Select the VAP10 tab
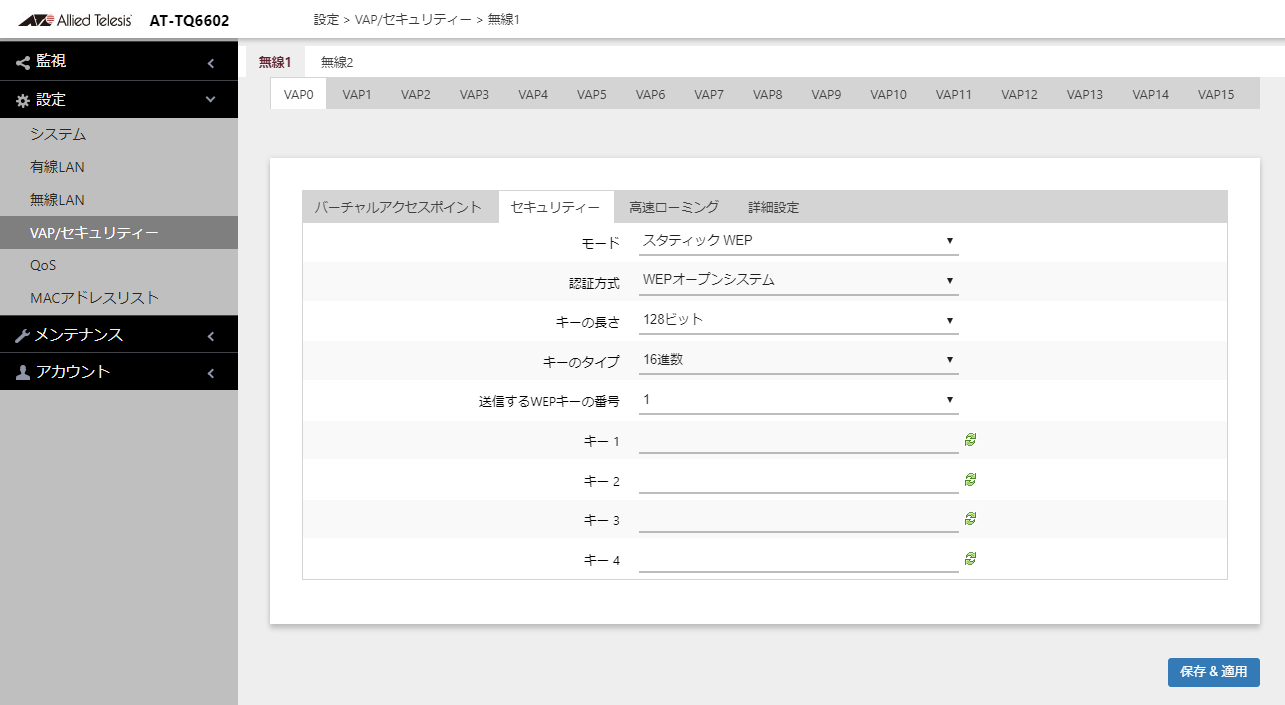This screenshot has width=1285, height=705. pyautogui.click(x=888, y=95)
